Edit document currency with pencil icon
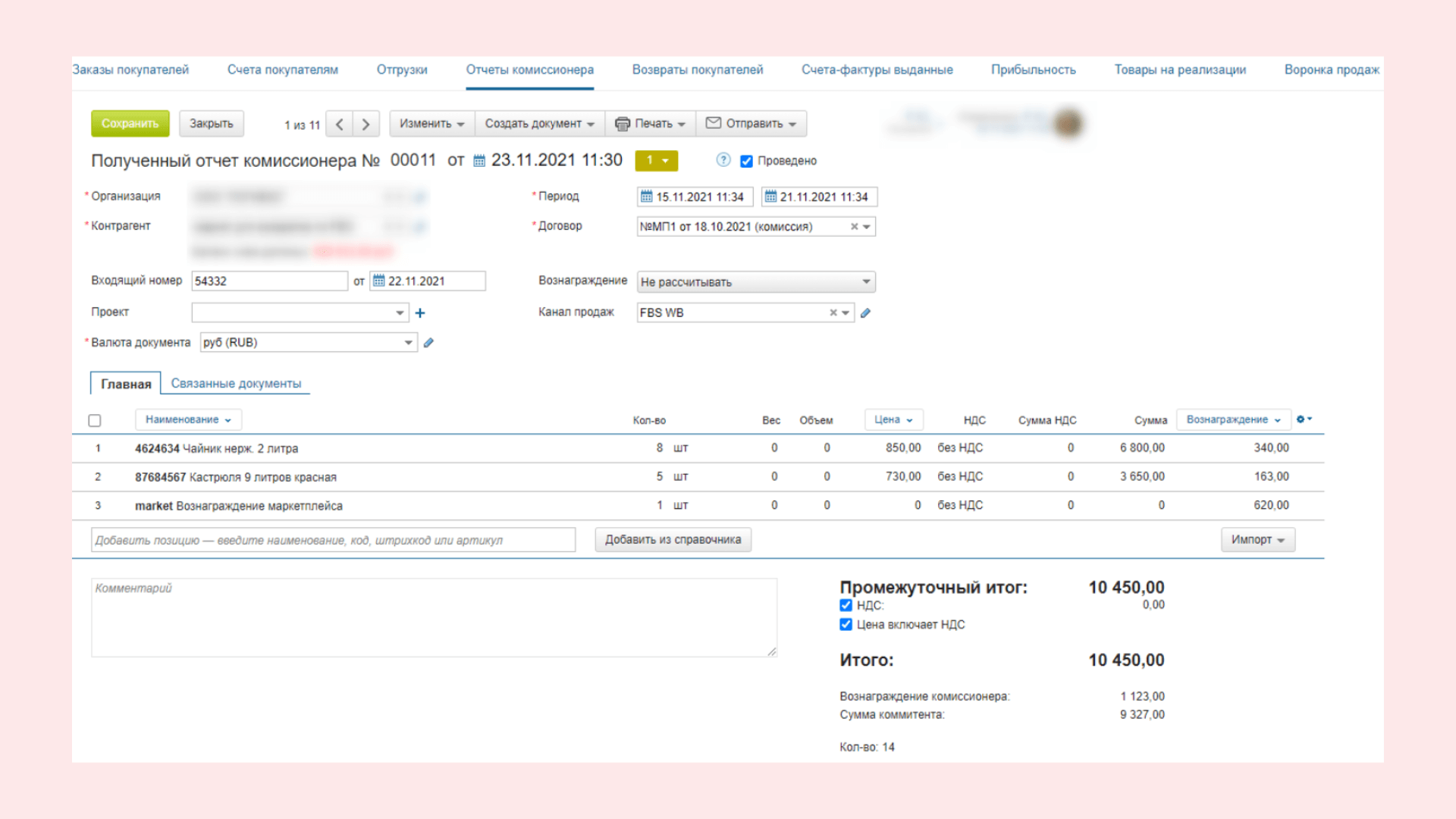Screen dimensions: 1456x819 point(428,343)
